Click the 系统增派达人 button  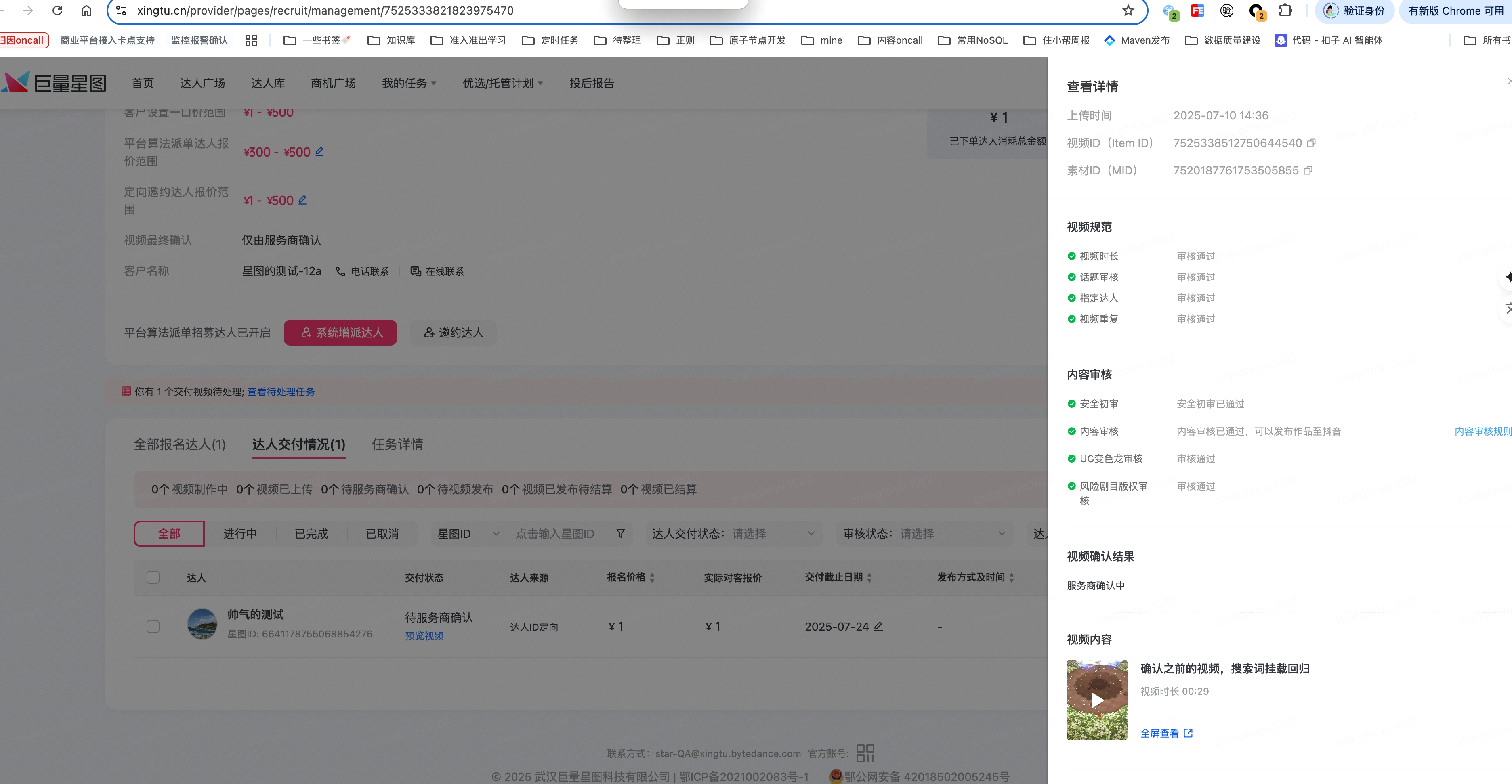340,333
